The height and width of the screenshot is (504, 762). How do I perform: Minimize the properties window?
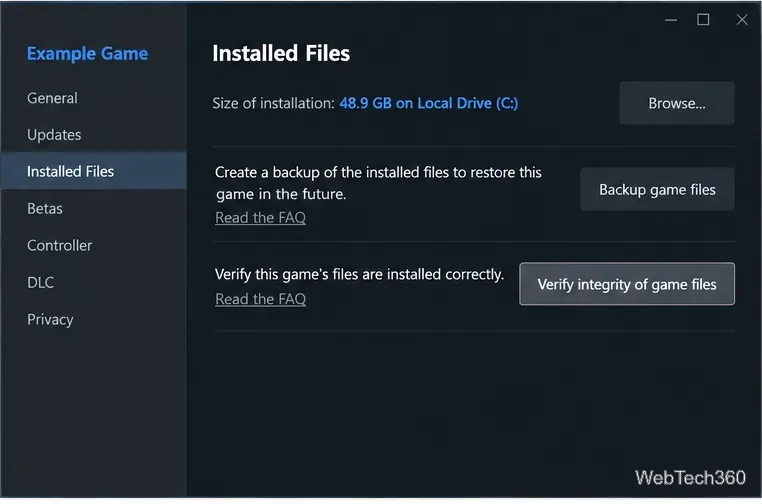coord(671,20)
